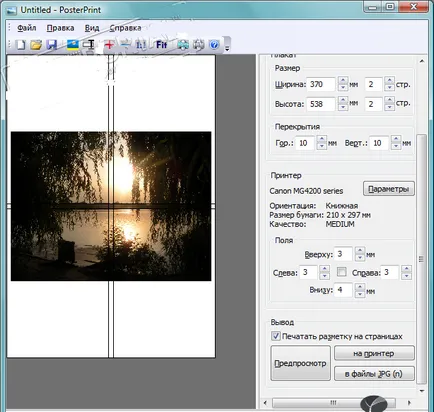The width and height of the screenshot is (434, 412).
Task: Click the Параметры printer button
Action: click(x=388, y=189)
